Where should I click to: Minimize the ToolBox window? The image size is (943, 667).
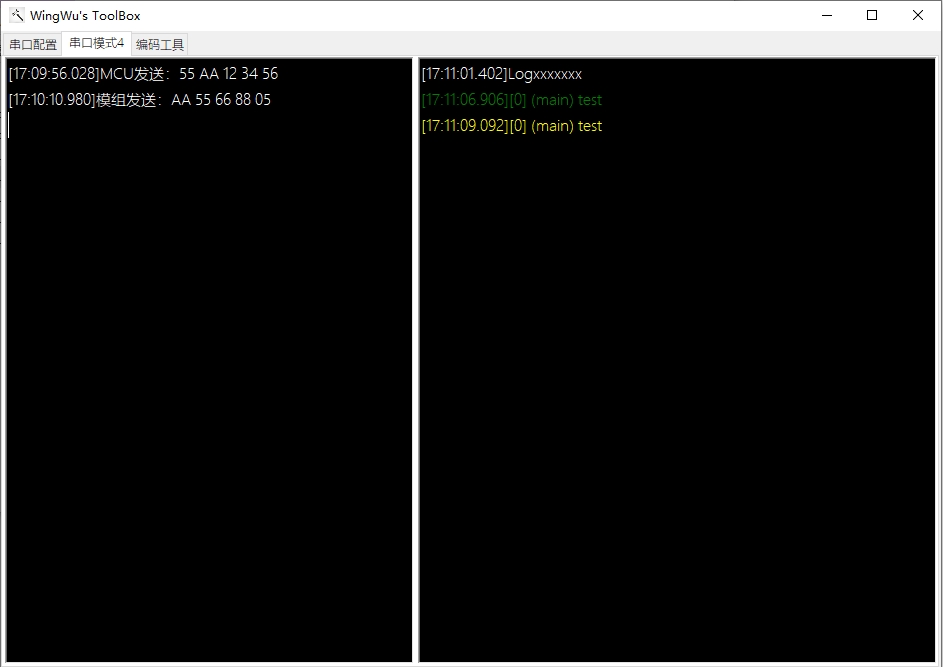827,15
